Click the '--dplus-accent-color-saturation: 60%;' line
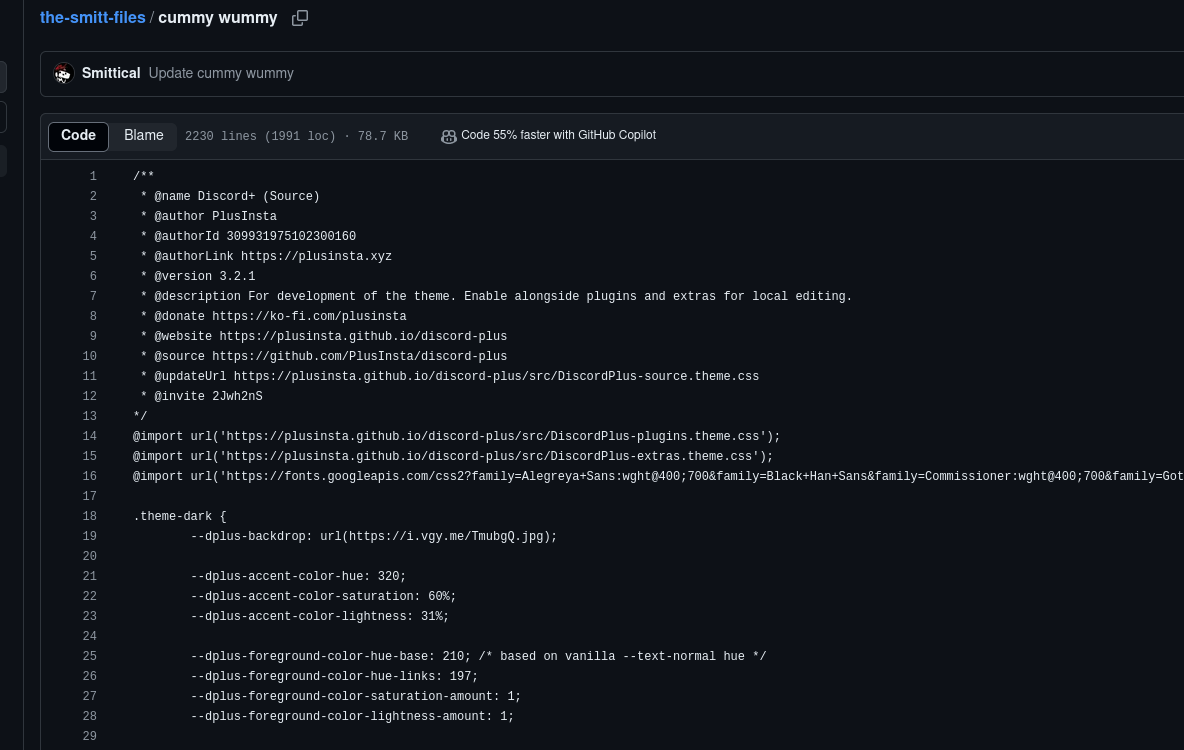The image size is (1184, 750). pos(323,597)
